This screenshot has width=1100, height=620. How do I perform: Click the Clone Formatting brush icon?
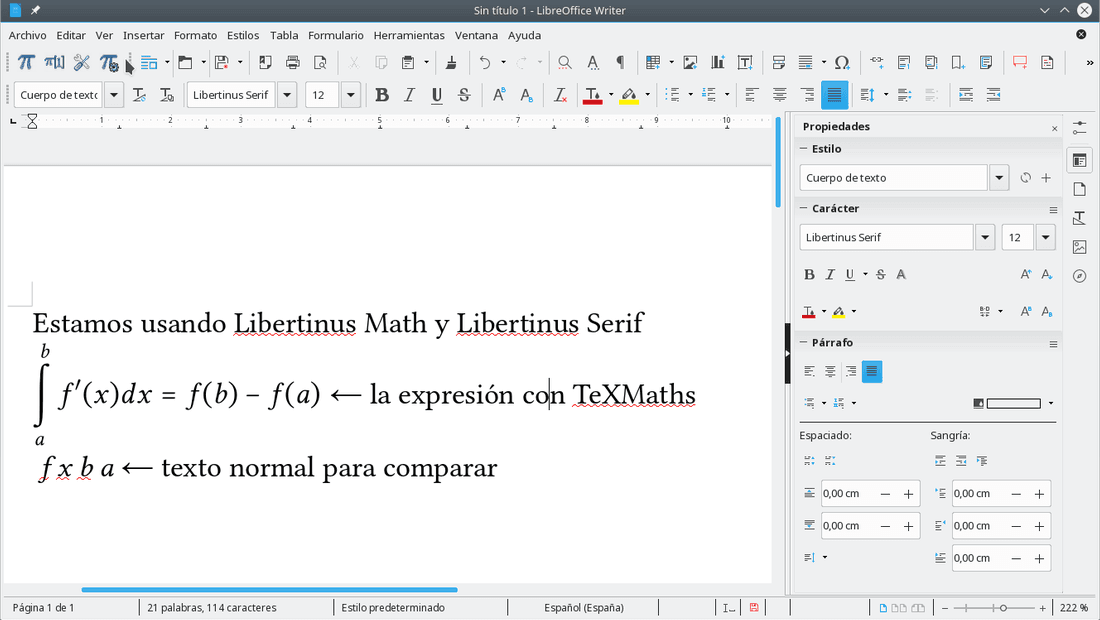[451, 62]
